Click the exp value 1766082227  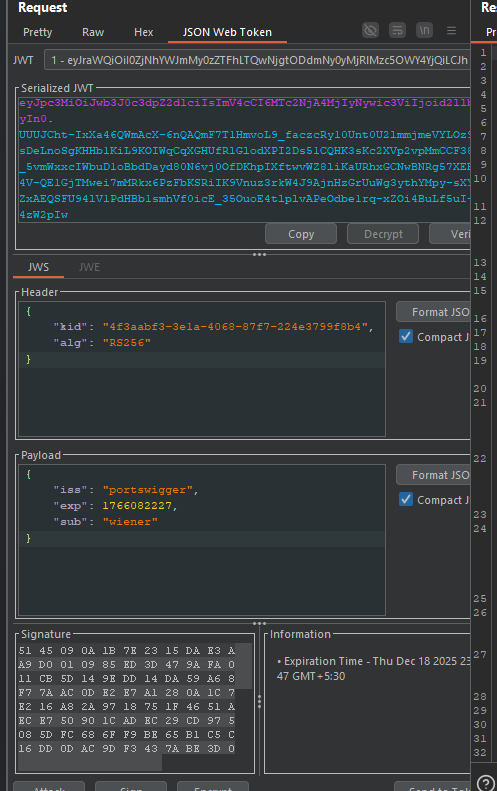pos(137,505)
